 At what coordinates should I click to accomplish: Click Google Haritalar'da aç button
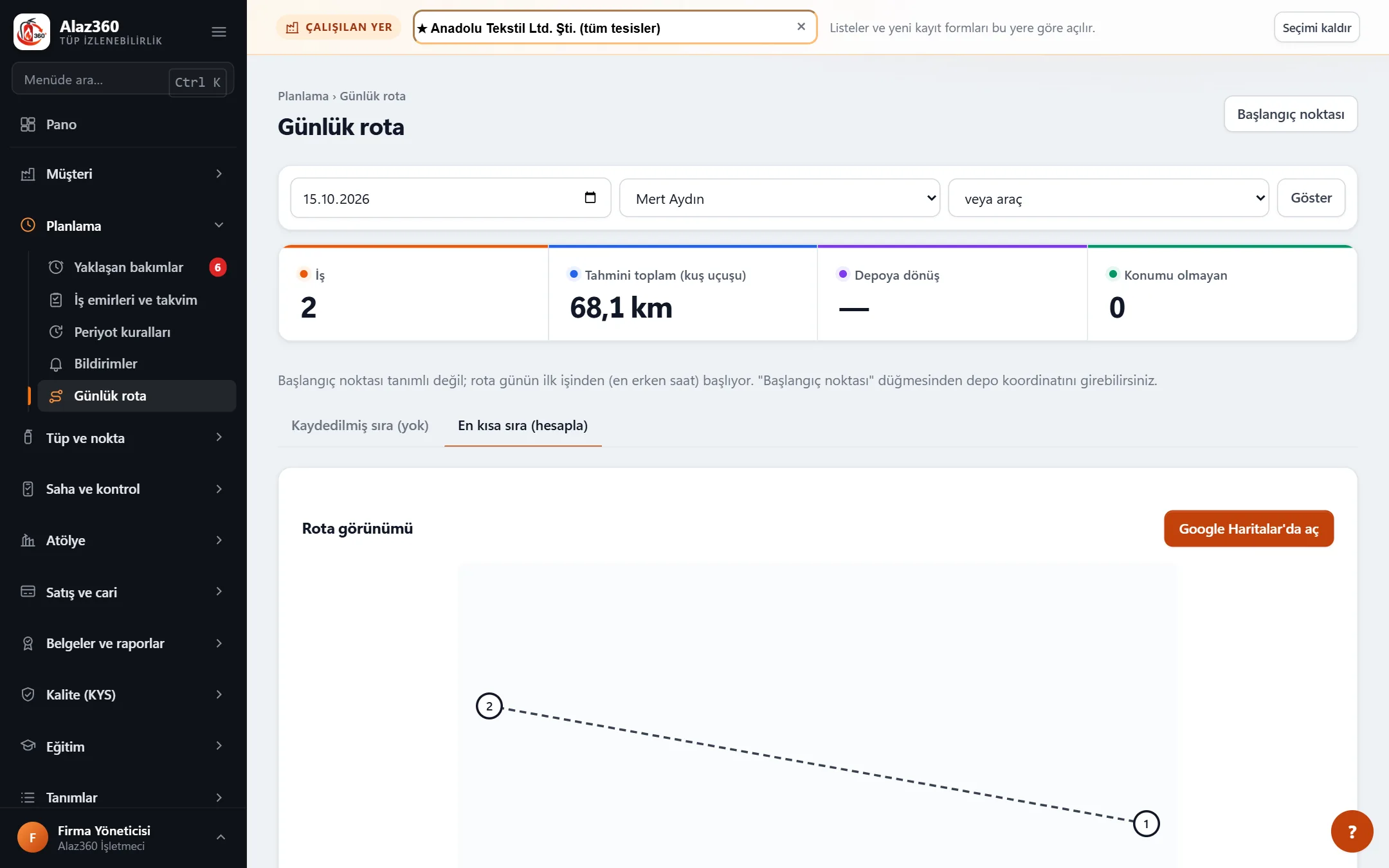[1249, 529]
